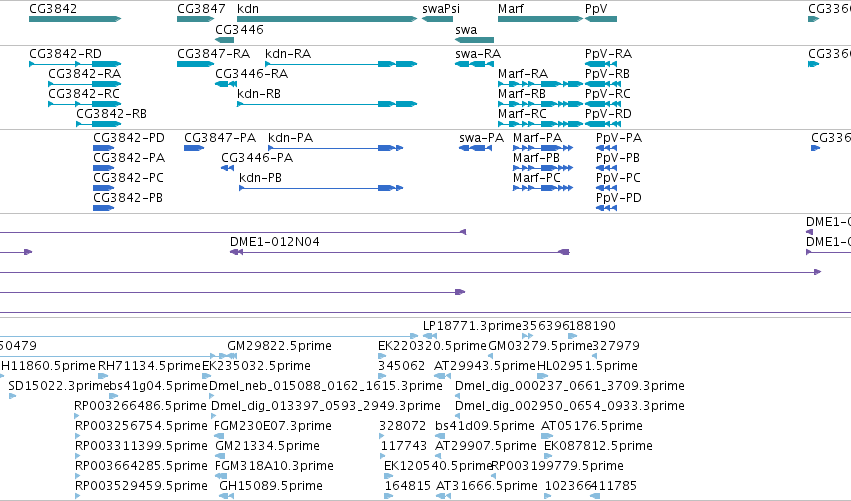851x501 pixels.
Task: Click the swaPsi gene arrow
Action: (x=437, y=19)
